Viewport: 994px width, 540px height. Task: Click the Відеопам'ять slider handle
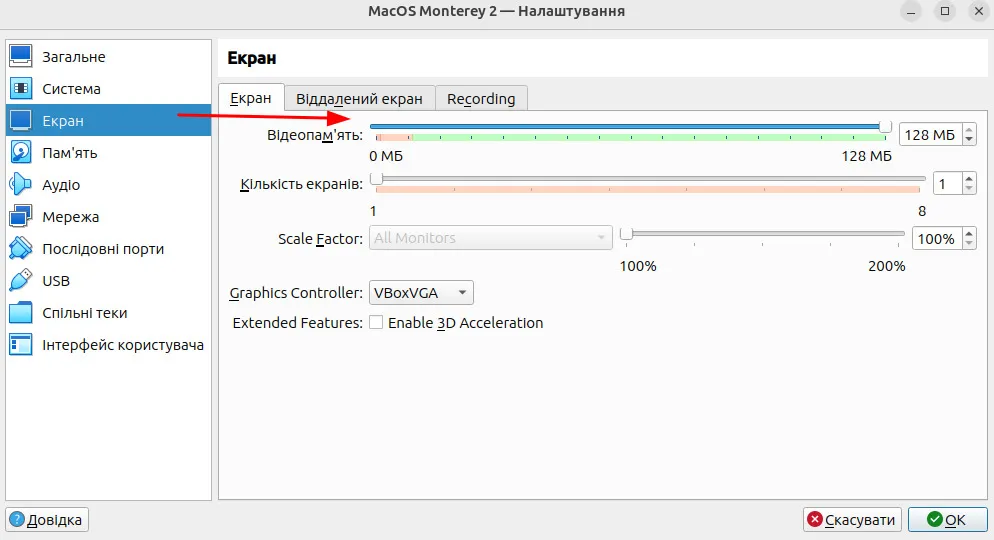(885, 127)
